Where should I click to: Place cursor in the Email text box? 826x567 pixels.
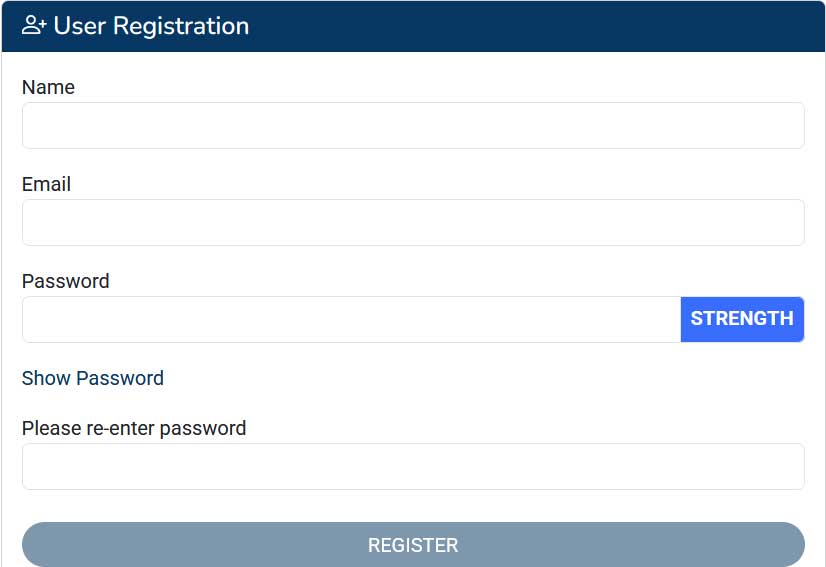[413, 222]
